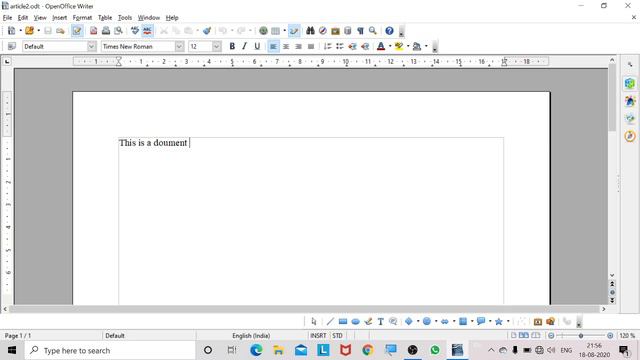
Task: Apply Font Color red A
Action: (381, 46)
